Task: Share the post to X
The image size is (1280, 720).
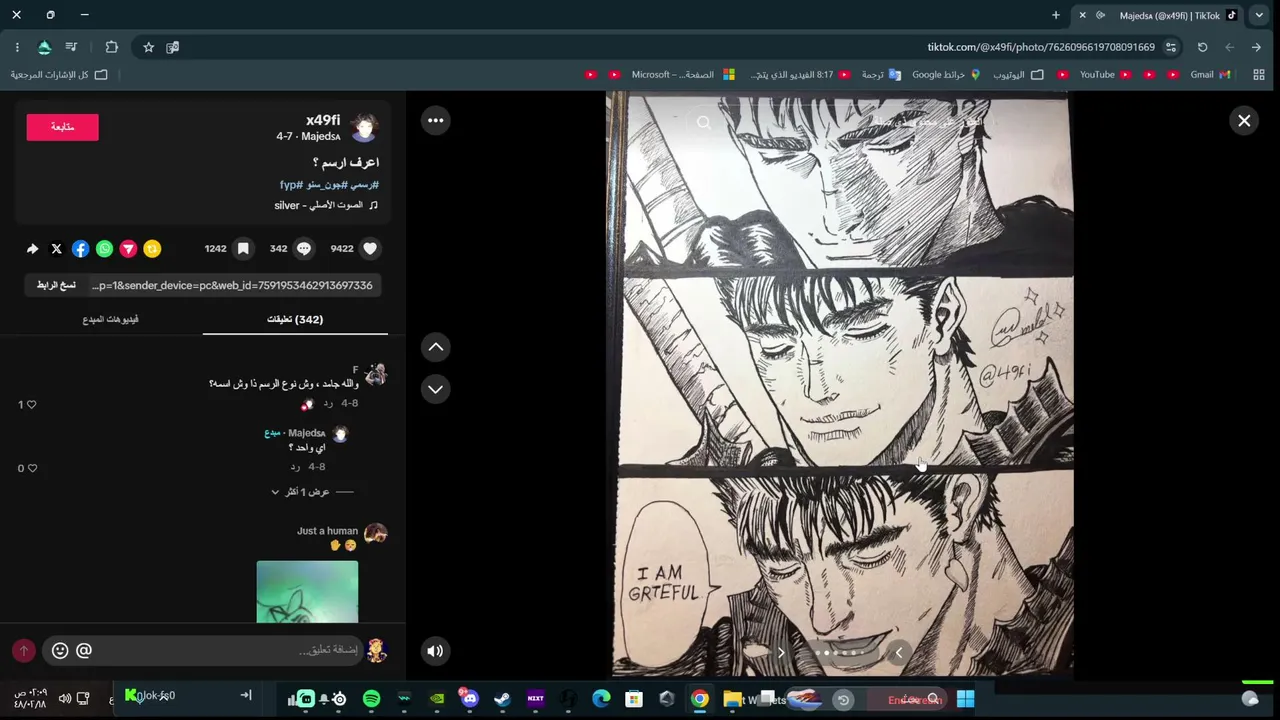Action: [x=56, y=249]
